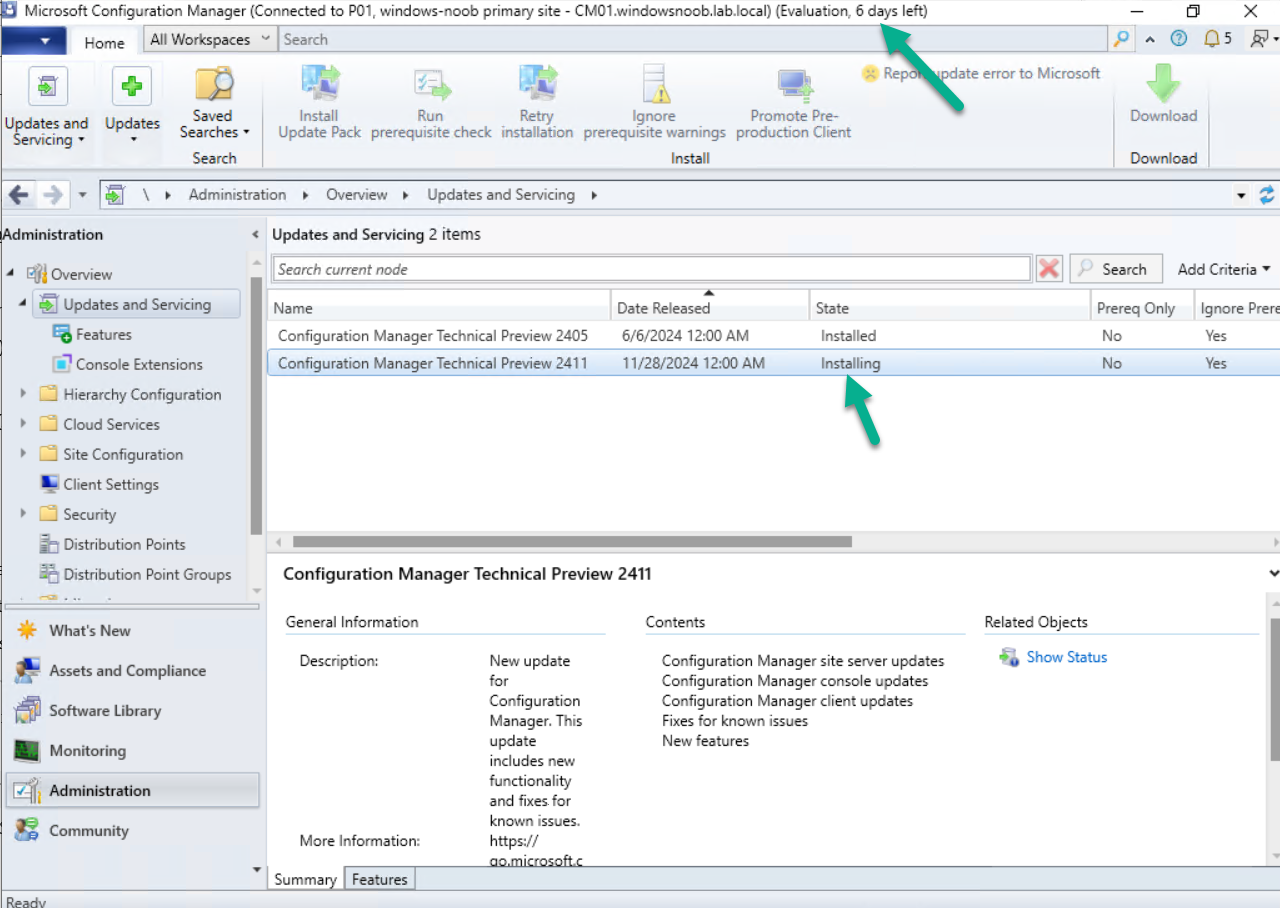Sort by the Name column header
This screenshot has width=1280, height=908.
(440, 308)
